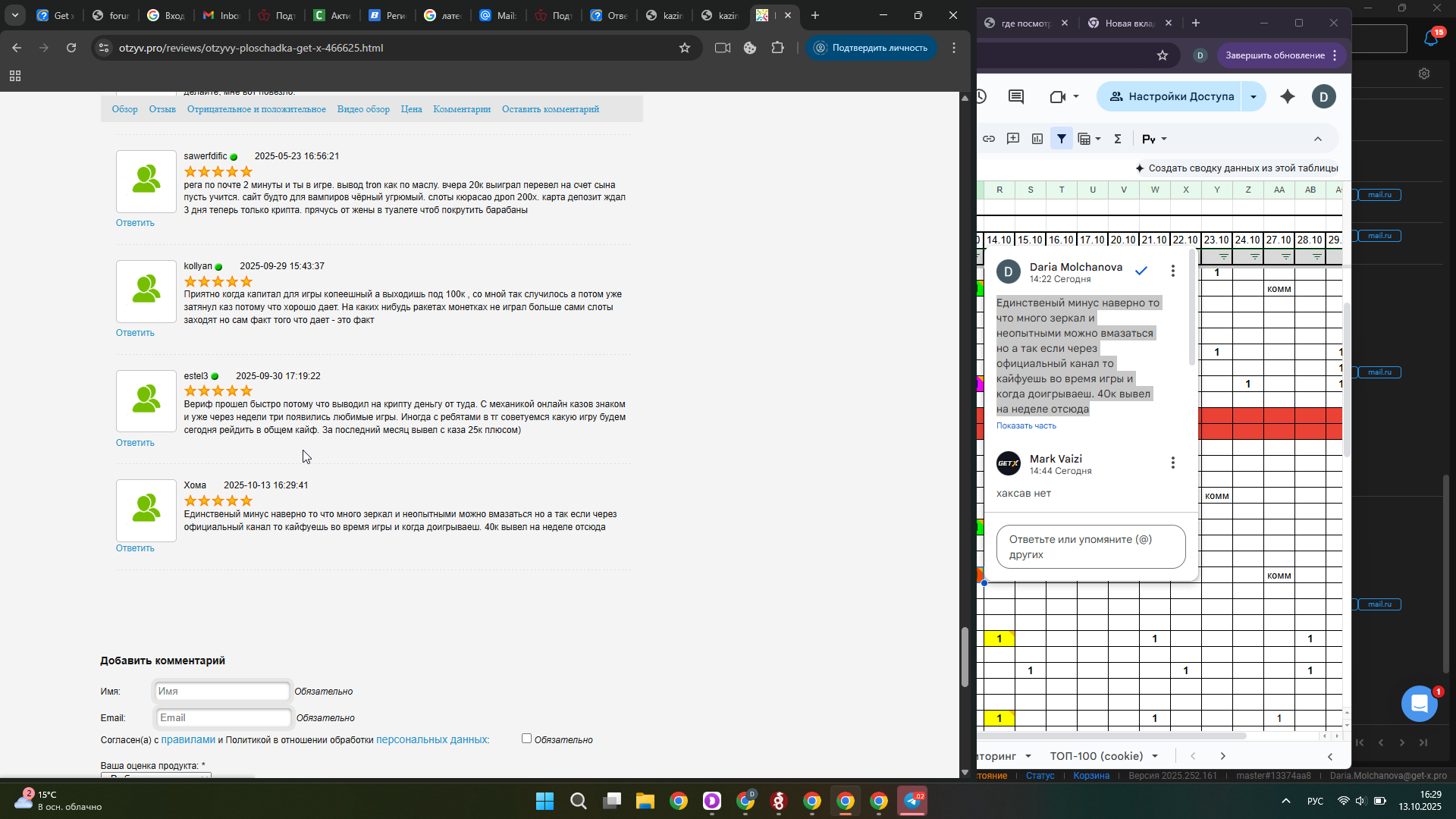Click Ответить under kollyan's review
Screen dimensions: 1456x819
point(135,333)
